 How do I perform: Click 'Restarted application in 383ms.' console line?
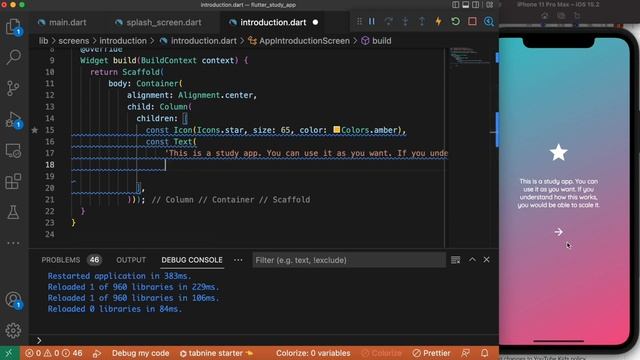[x=119, y=276]
